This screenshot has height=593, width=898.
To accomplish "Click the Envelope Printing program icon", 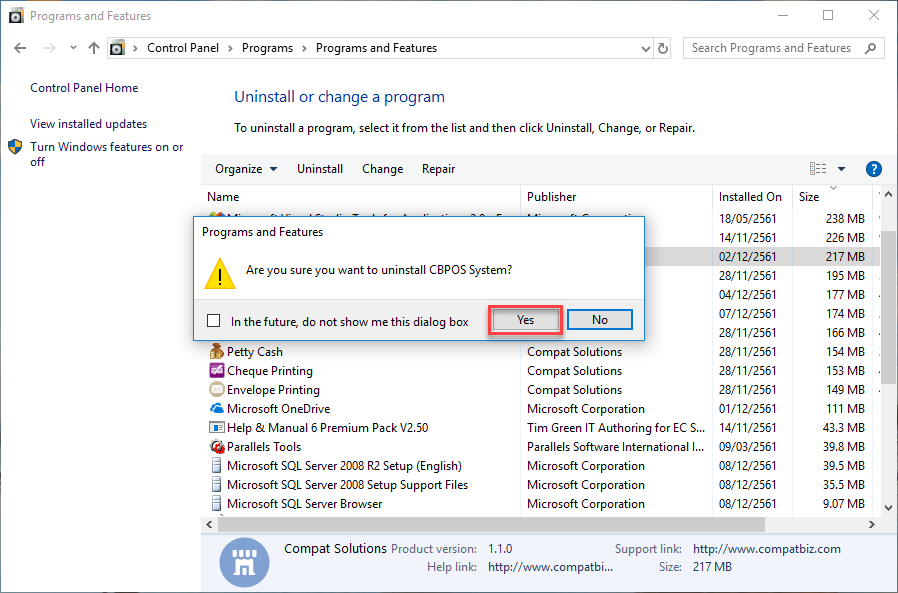I will (x=216, y=390).
